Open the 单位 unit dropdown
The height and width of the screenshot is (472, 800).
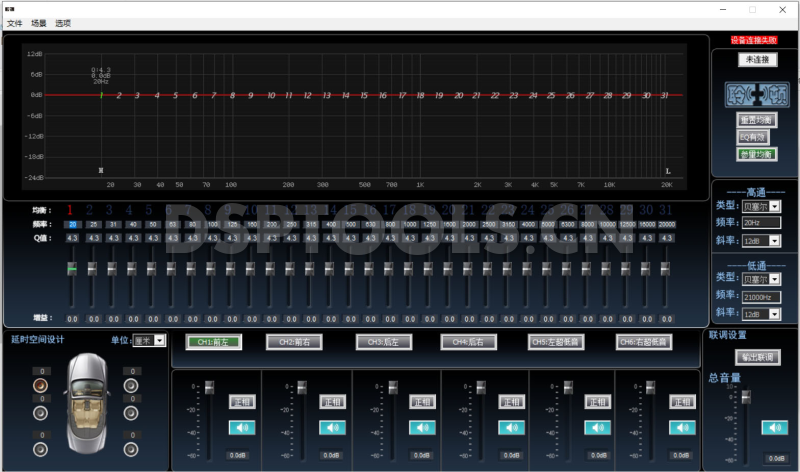click(160, 341)
